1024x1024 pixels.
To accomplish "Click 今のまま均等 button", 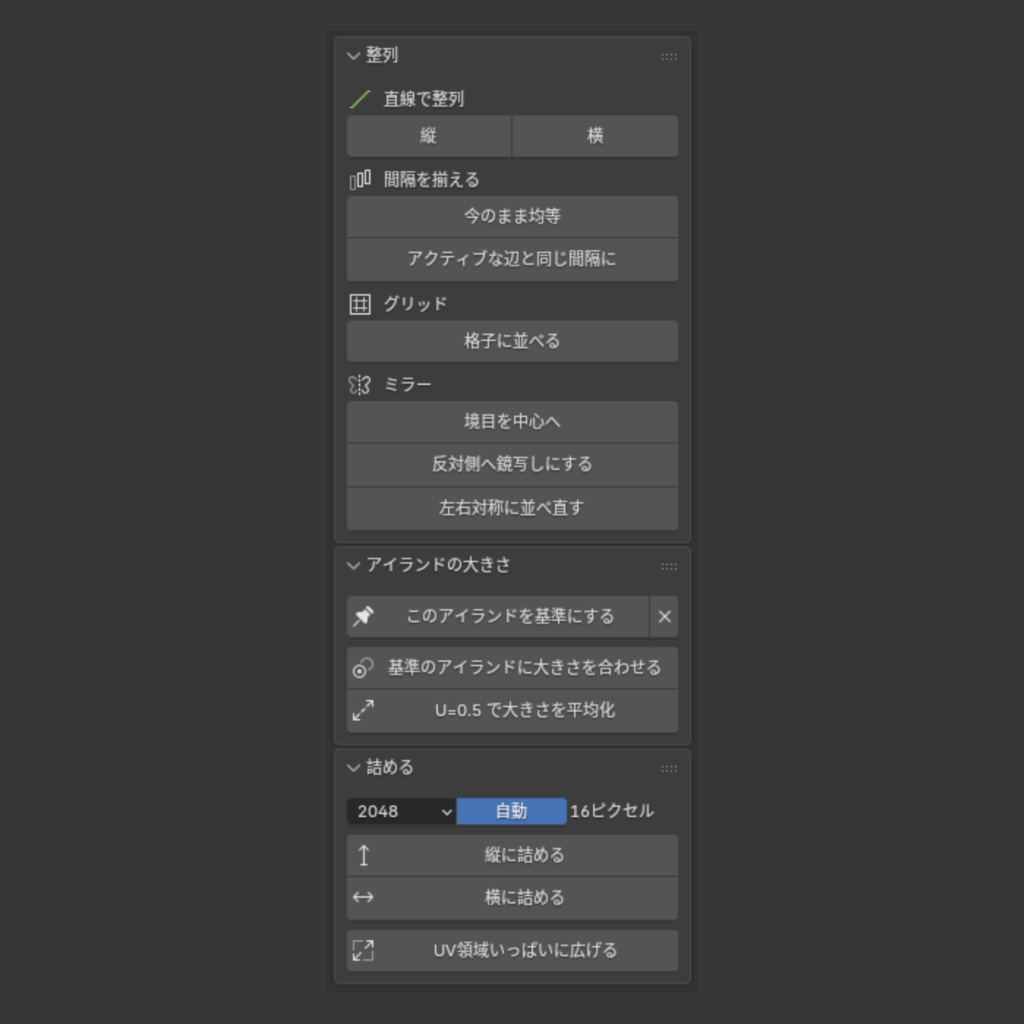I will click(x=512, y=216).
